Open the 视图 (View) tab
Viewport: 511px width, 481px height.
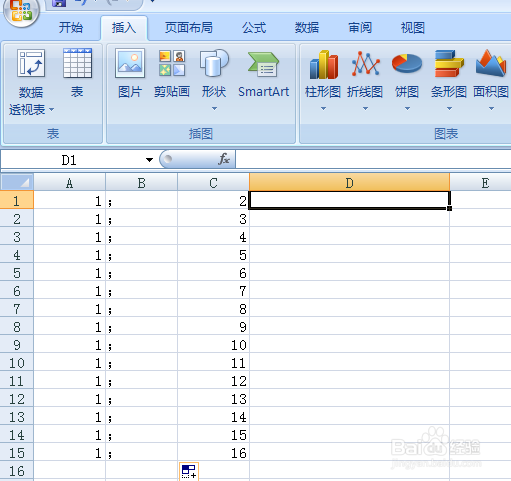point(413,27)
